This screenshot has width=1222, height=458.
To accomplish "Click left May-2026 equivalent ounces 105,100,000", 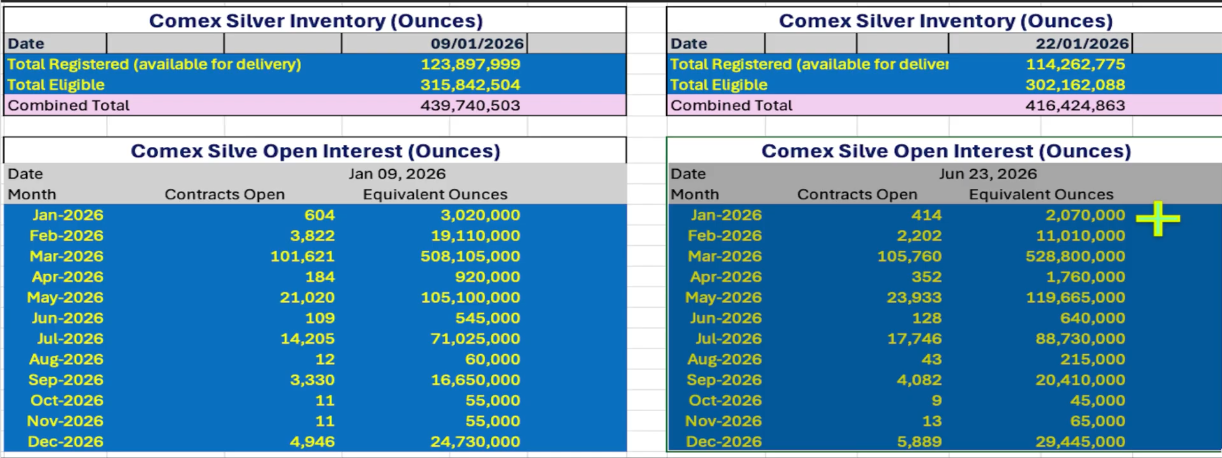I will [470, 297].
